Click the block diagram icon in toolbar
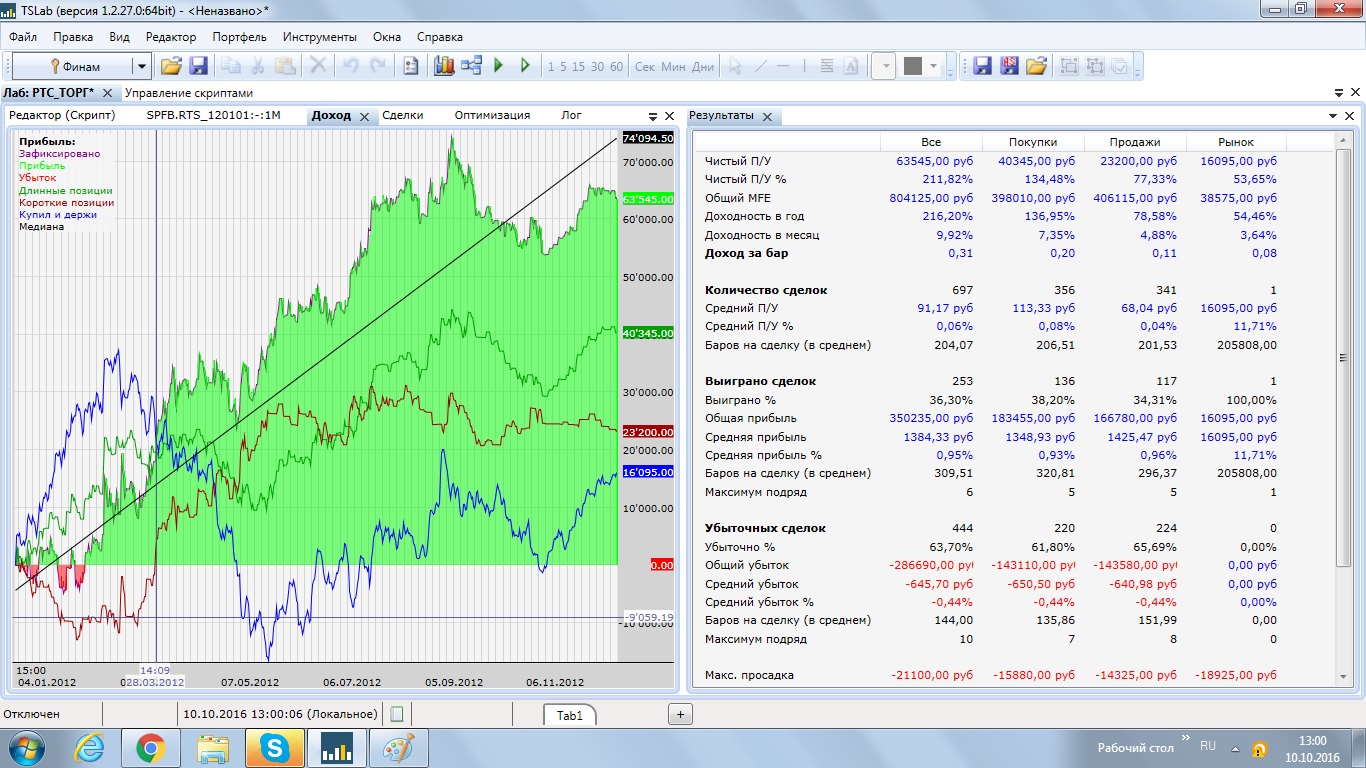Screen dimensions: 1366x768 (471, 66)
